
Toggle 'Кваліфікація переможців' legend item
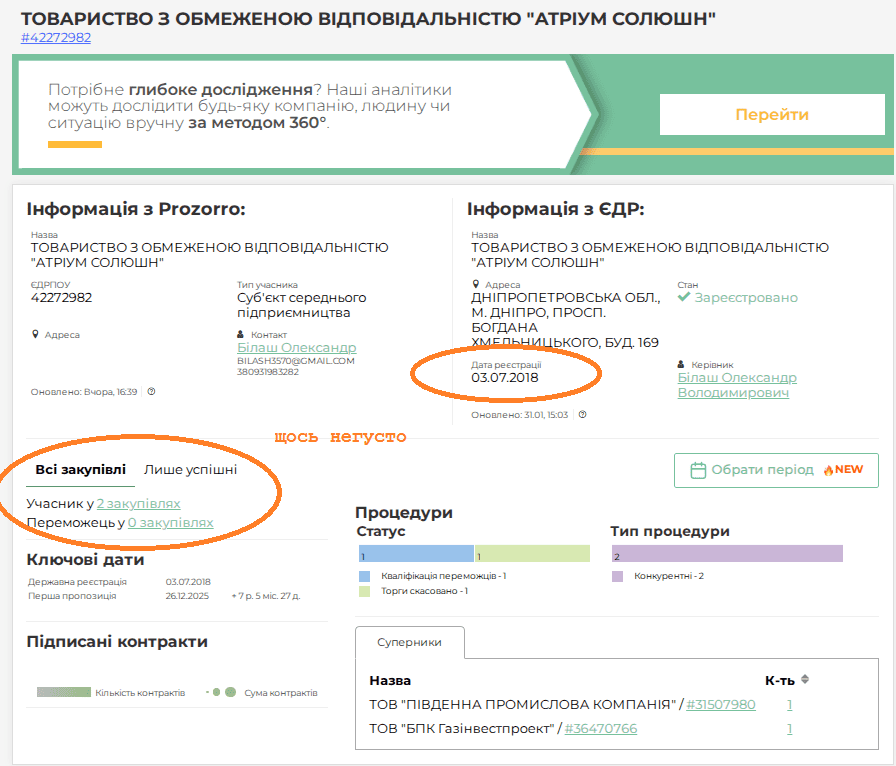(364, 576)
